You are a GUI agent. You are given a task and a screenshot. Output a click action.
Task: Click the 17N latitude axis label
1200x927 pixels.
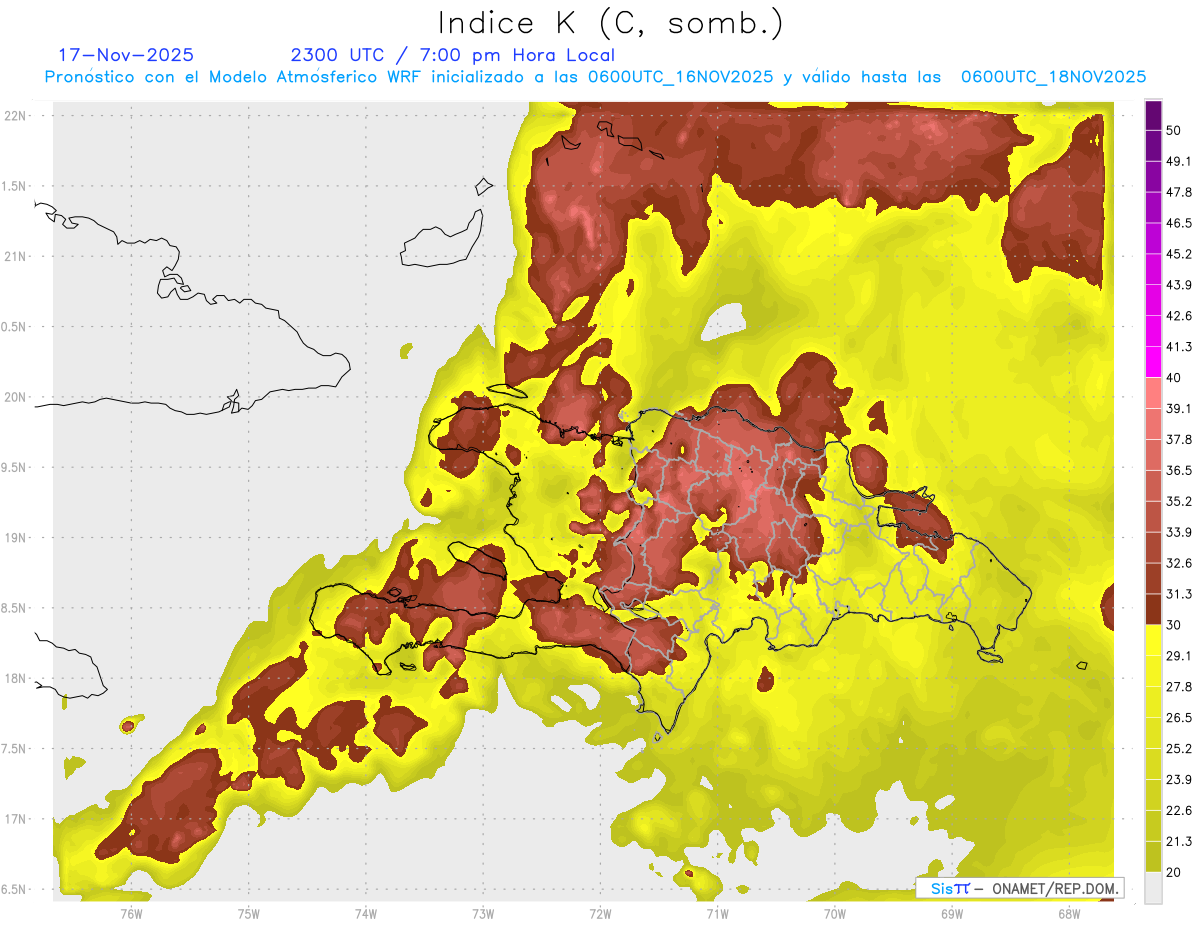tap(17, 819)
